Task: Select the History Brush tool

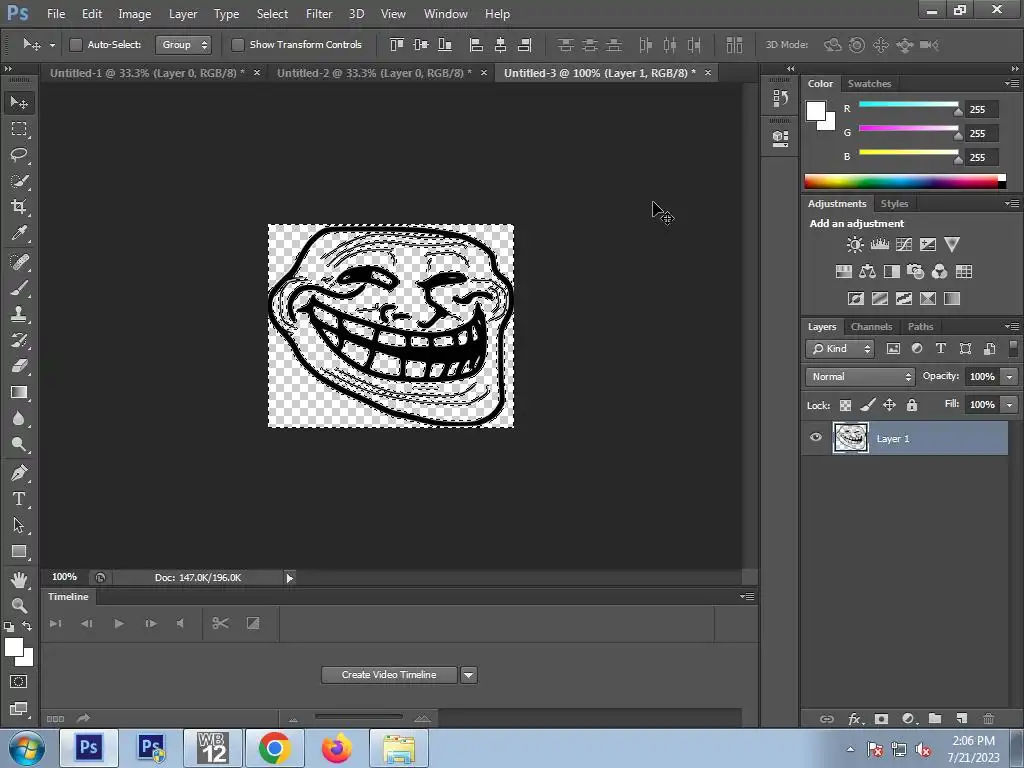Action: pyautogui.click(x=19, y=340)
